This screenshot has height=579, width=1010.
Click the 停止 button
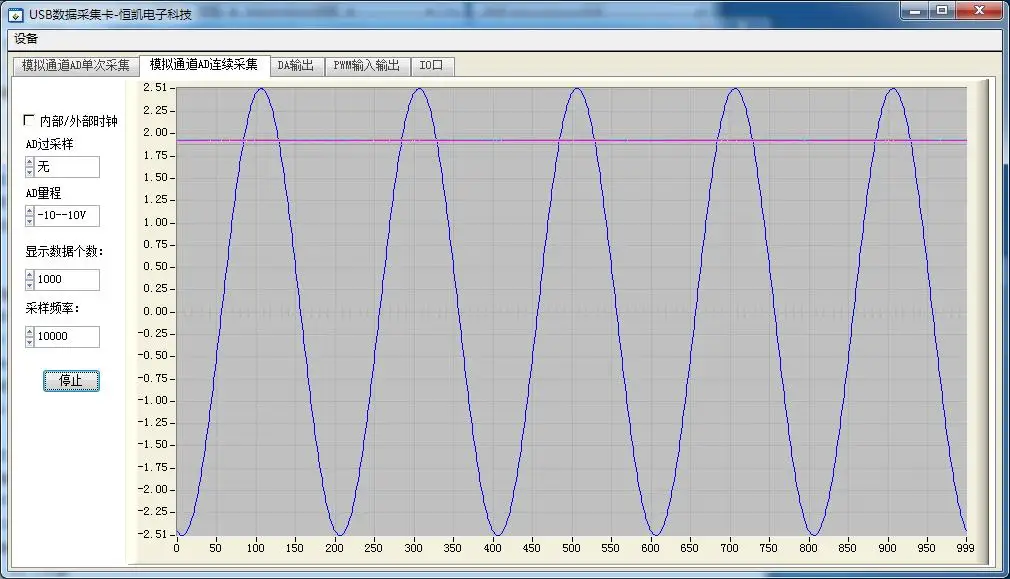71,381
